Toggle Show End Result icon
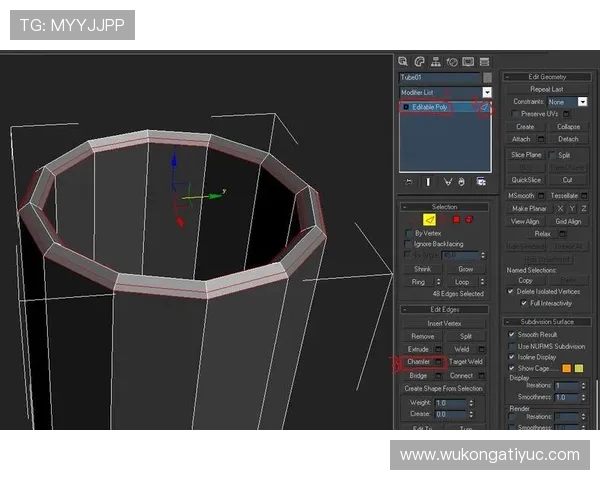 click(x=428, y=182)
